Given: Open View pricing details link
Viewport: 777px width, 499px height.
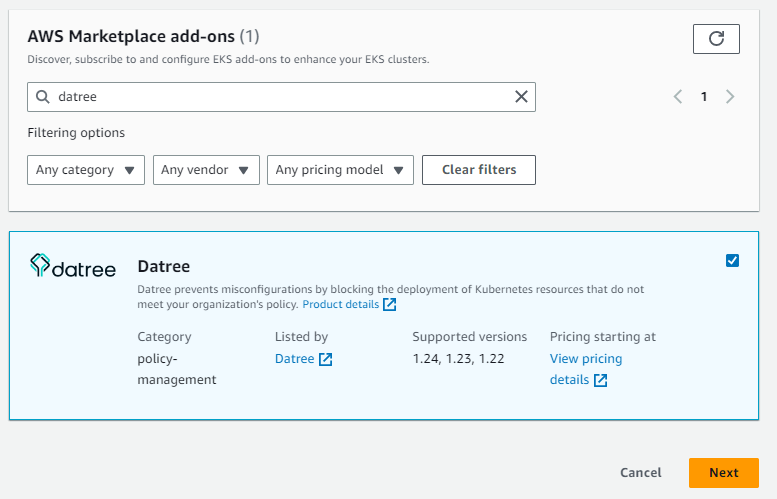Looking at the screenshot, I should [586, 369].
